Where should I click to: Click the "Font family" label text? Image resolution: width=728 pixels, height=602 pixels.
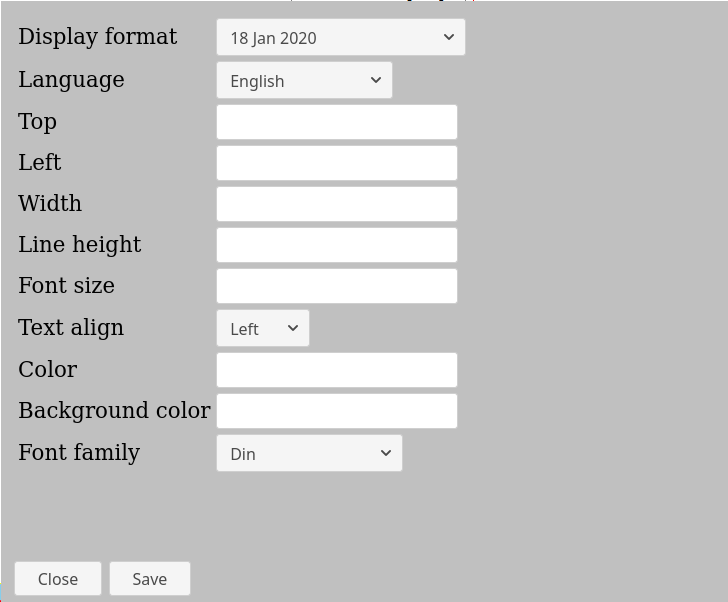pos(79,453)
